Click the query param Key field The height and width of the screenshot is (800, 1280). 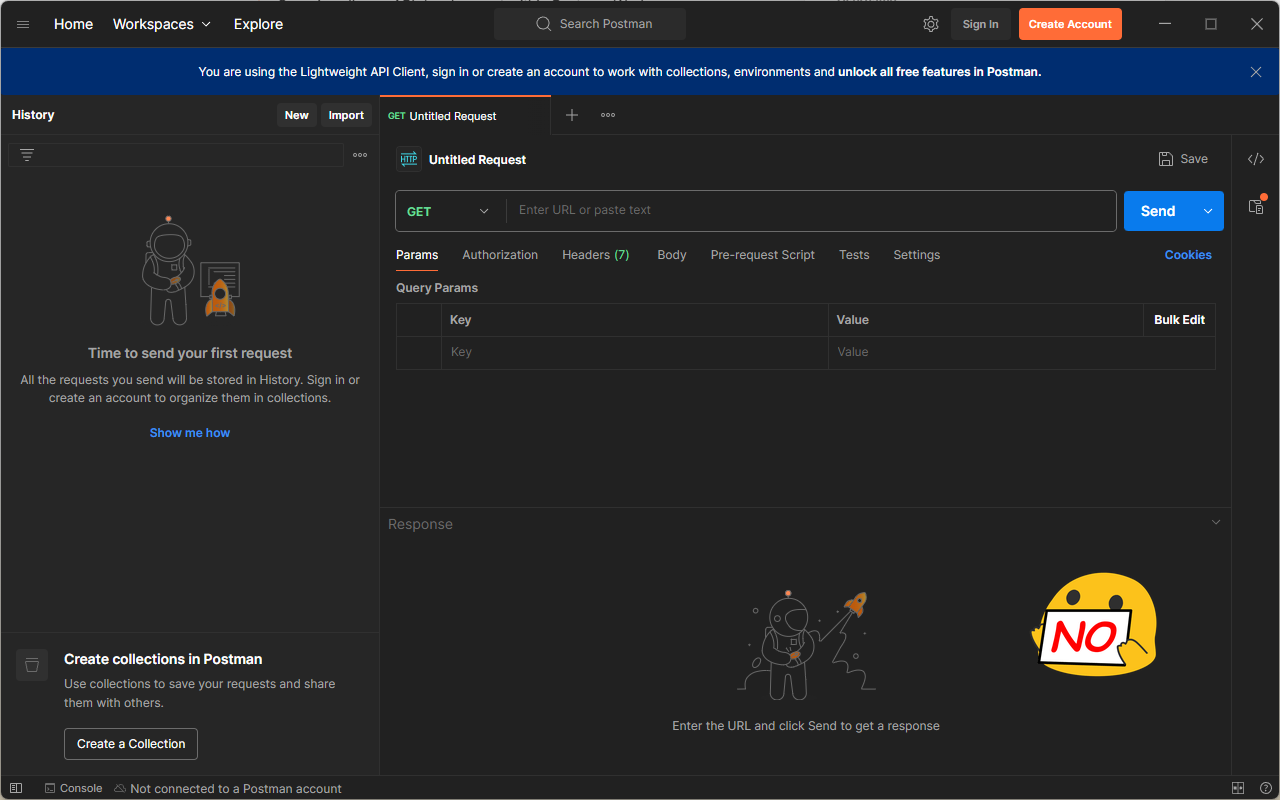tap(635, 352)
